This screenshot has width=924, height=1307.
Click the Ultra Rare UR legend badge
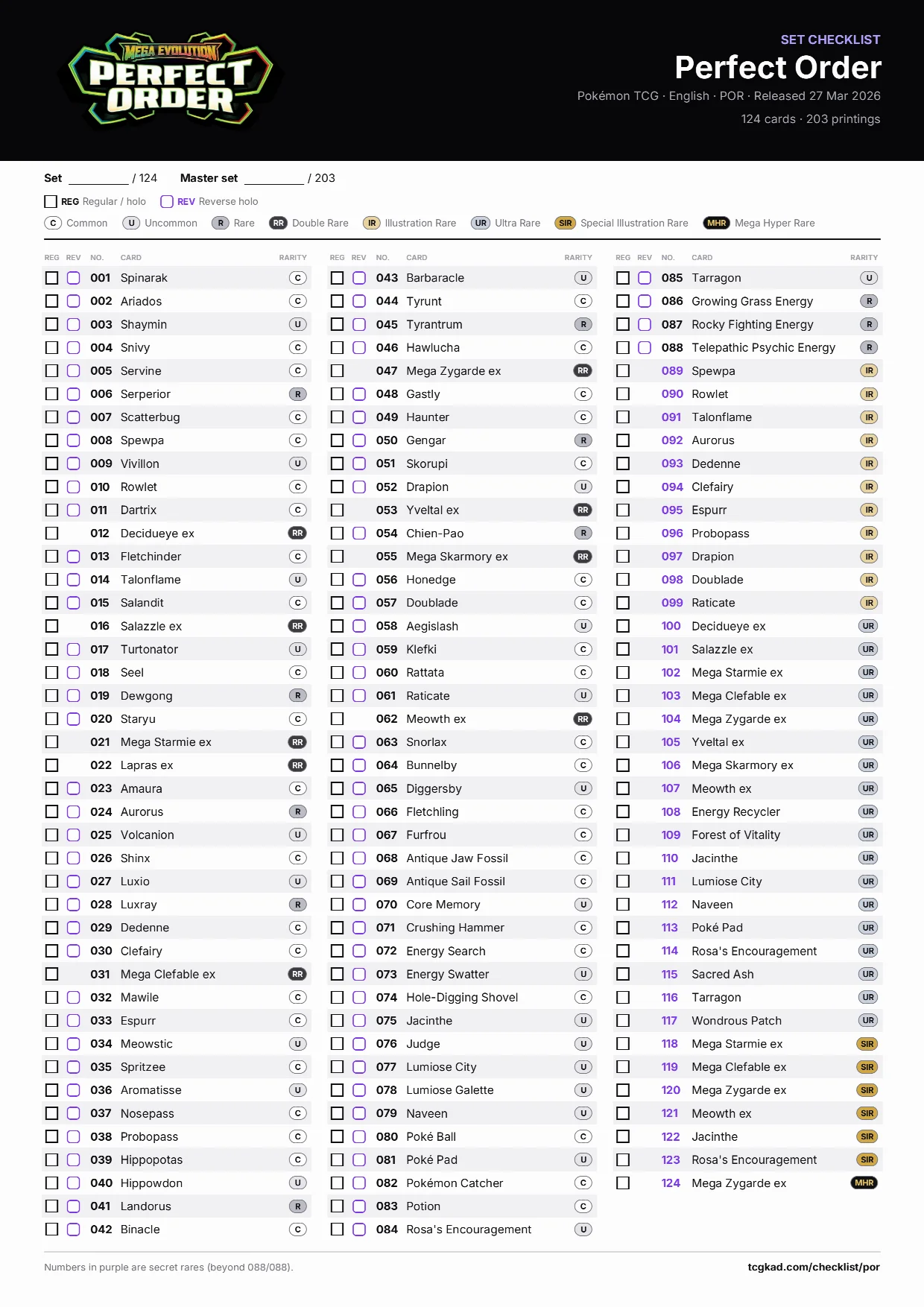(481, 223)
